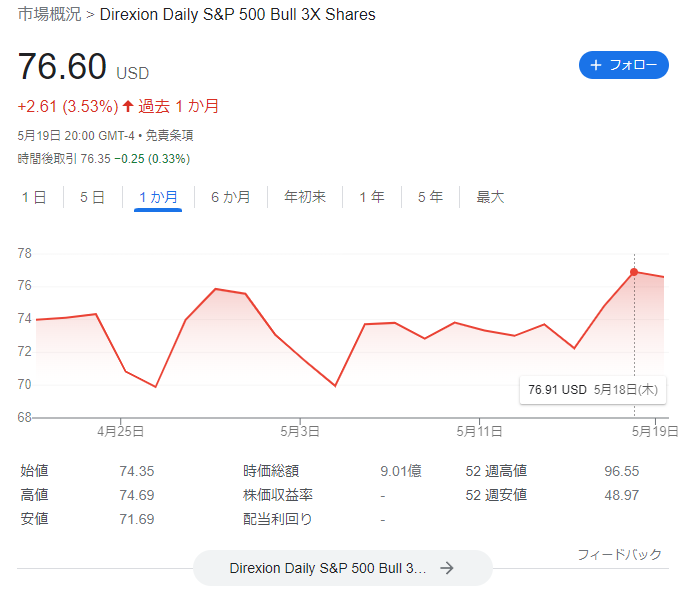
Task: Select the 5日 range tab
Action: [x=92, y=197]
